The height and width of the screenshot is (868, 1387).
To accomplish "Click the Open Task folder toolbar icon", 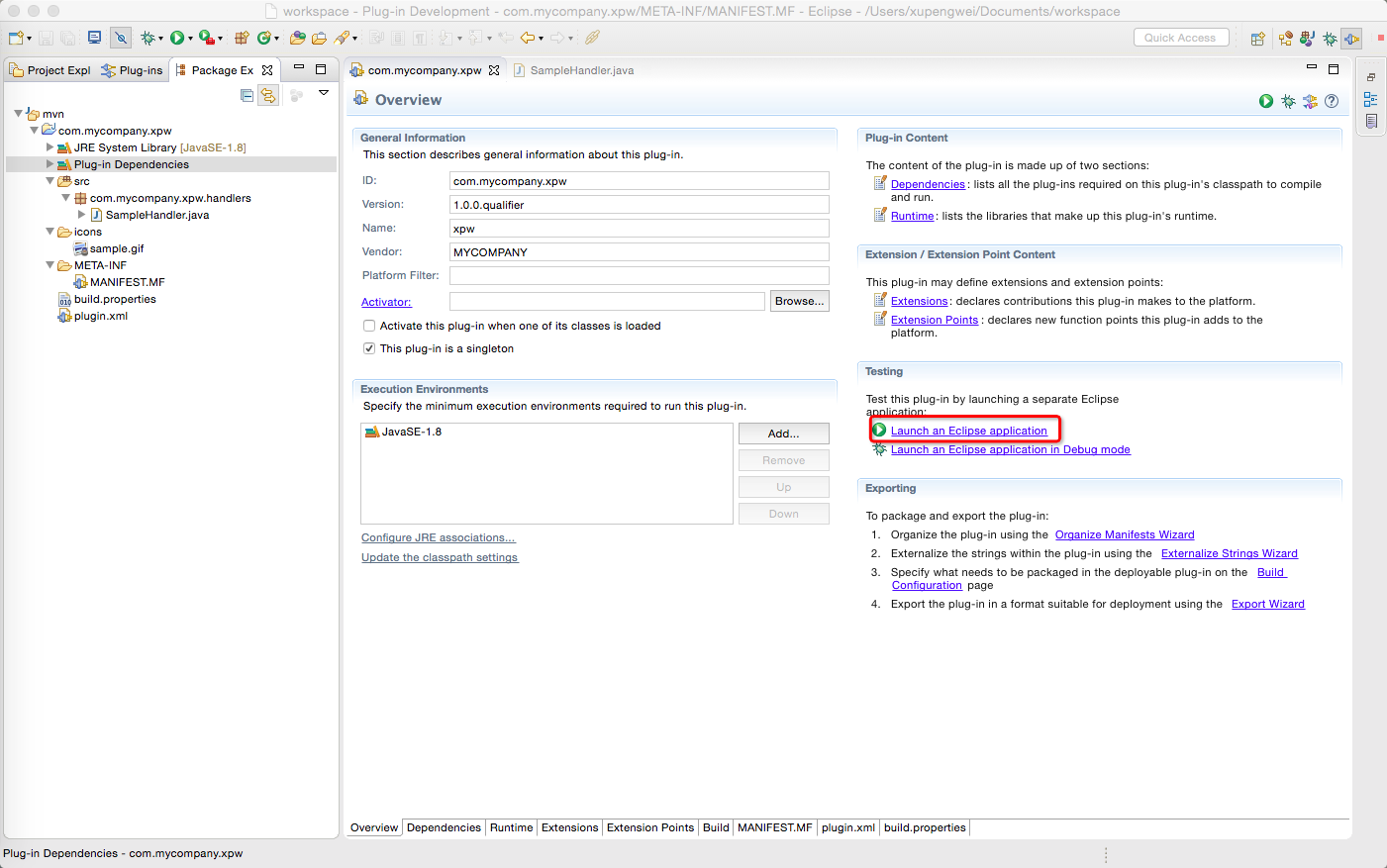I will click(319, 38).
